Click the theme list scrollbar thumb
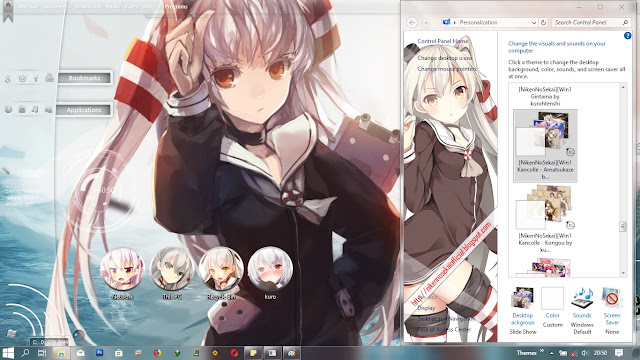640x360 pixels. pos(623,227)
